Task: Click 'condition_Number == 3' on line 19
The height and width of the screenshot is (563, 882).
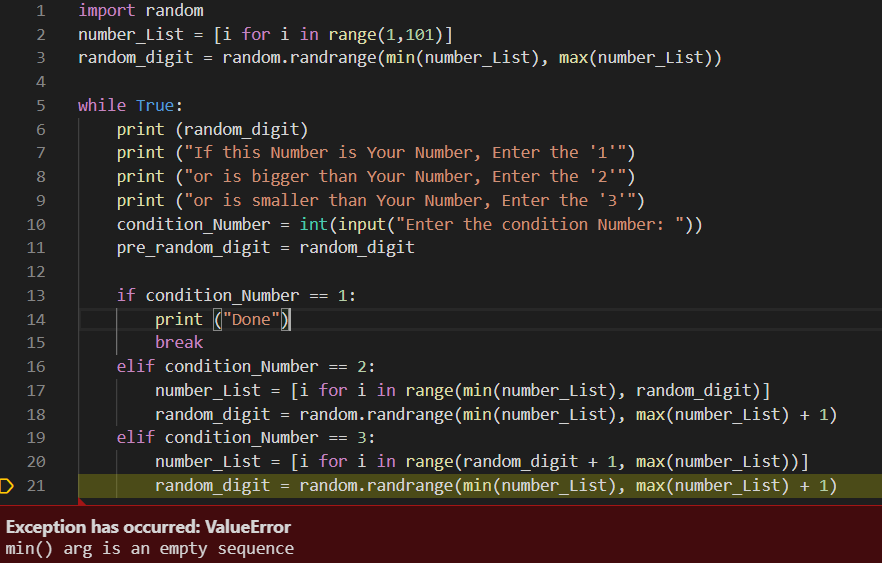Action: point(266,438)
